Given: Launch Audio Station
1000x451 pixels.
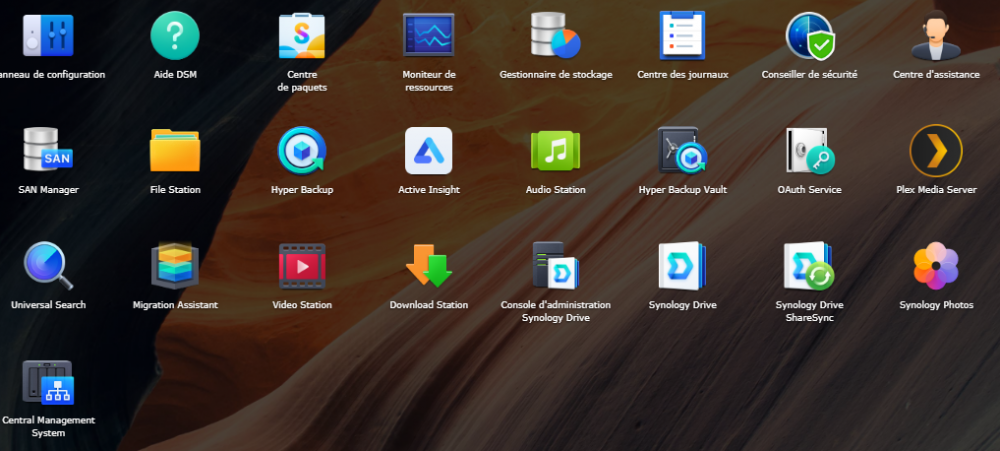Looking at the screenshot, I should 555,151.
